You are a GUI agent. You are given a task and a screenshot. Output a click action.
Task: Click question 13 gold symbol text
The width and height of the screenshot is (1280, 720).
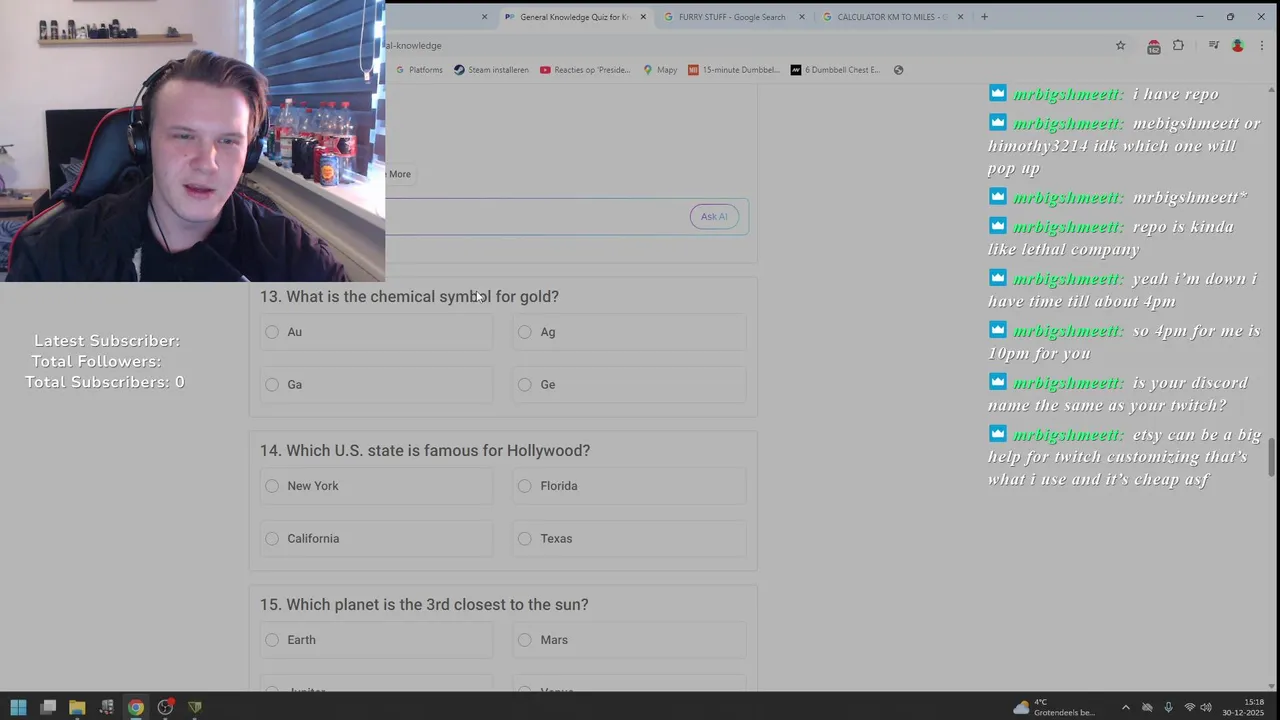click(409, 297)
